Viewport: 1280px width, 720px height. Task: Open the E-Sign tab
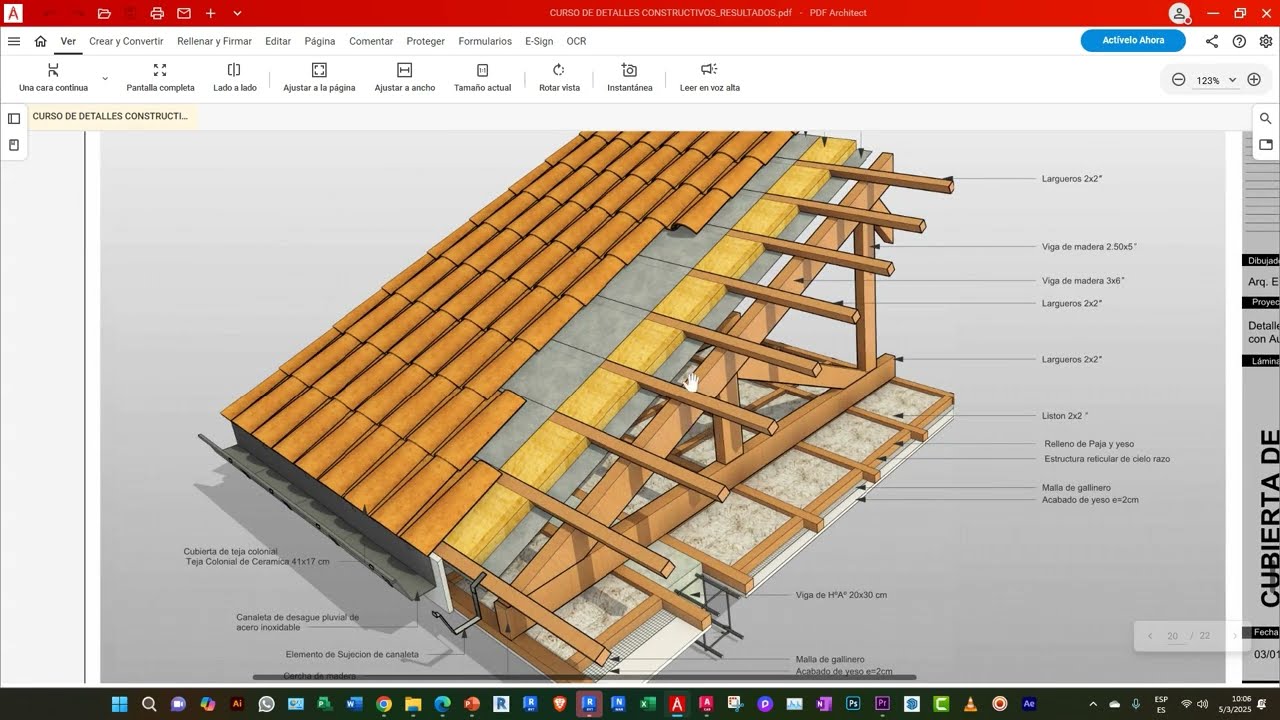tap(539, 41)
